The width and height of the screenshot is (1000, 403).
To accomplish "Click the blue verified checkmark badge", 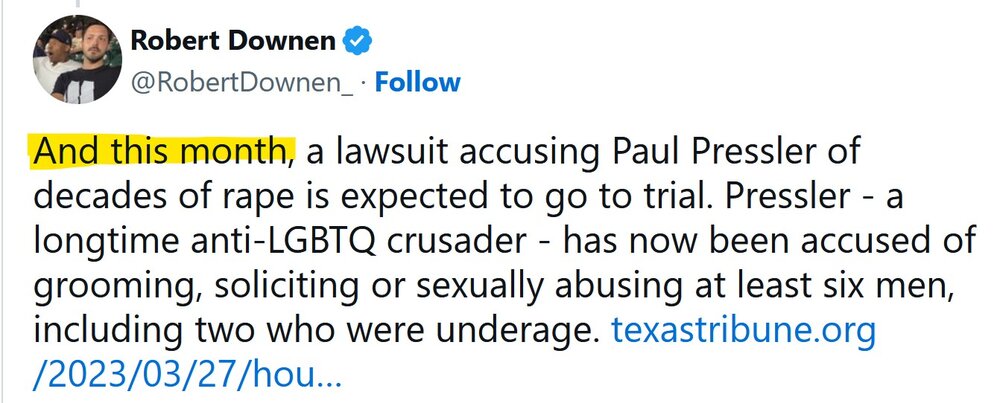I will pyautogui.click(x=358, y=42).
